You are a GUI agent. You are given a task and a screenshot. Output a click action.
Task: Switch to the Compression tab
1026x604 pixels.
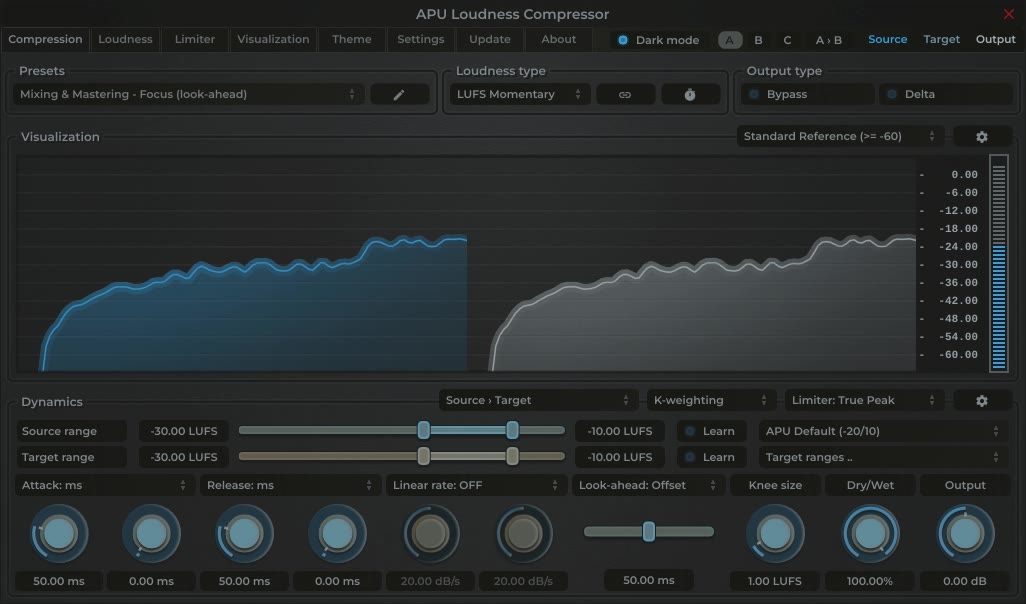pyautogui.click(x=45, y=39)
